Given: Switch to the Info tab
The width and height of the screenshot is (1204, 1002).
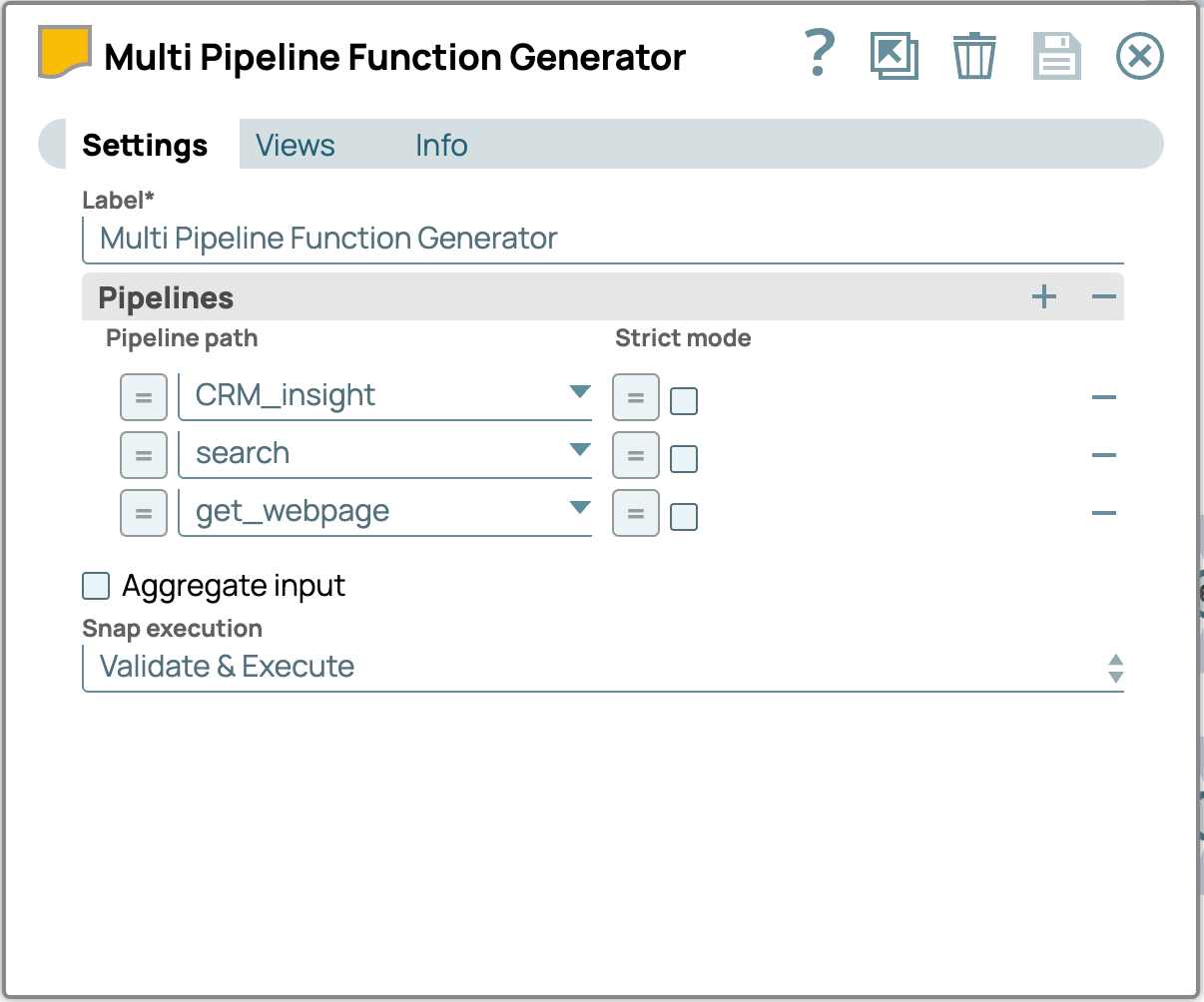Looking at the screenshot, I should [x=441, y=146].
